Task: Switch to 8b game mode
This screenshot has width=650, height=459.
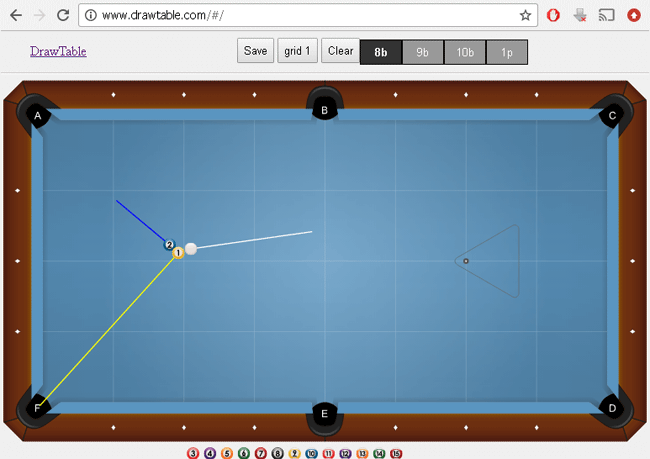Action: click(381, 52)
